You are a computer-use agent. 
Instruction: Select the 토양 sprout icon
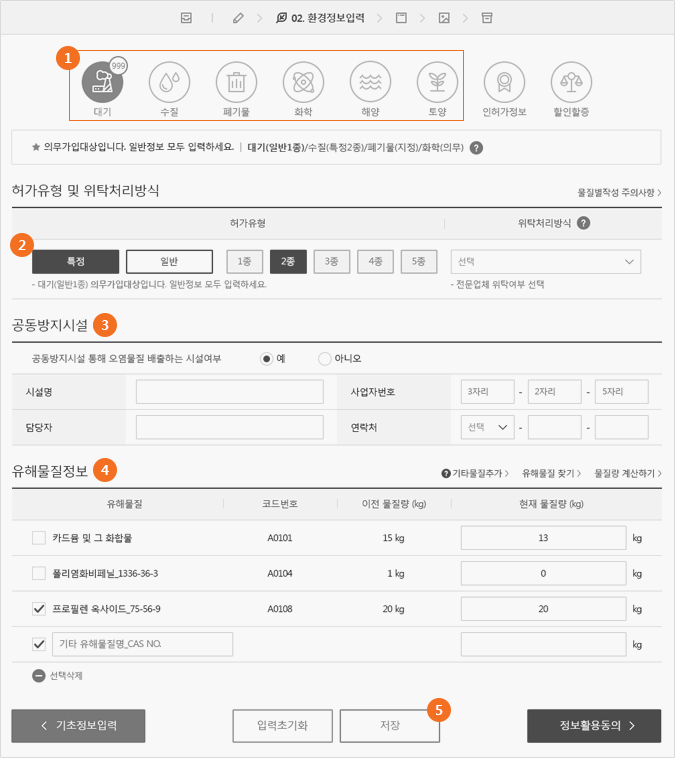(x=438, y=83)
